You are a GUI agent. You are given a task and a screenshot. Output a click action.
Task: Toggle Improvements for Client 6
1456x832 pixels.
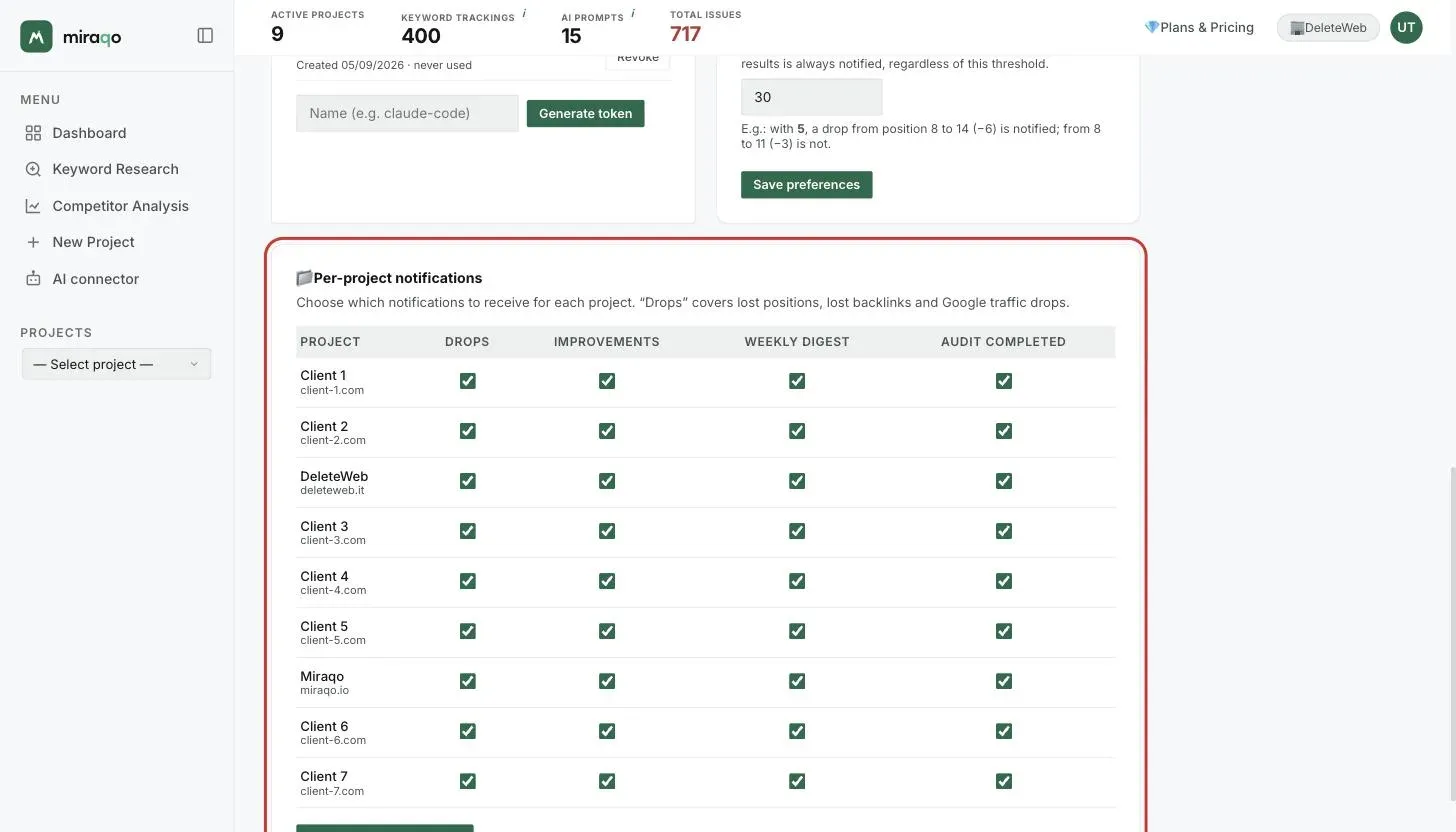607,731
